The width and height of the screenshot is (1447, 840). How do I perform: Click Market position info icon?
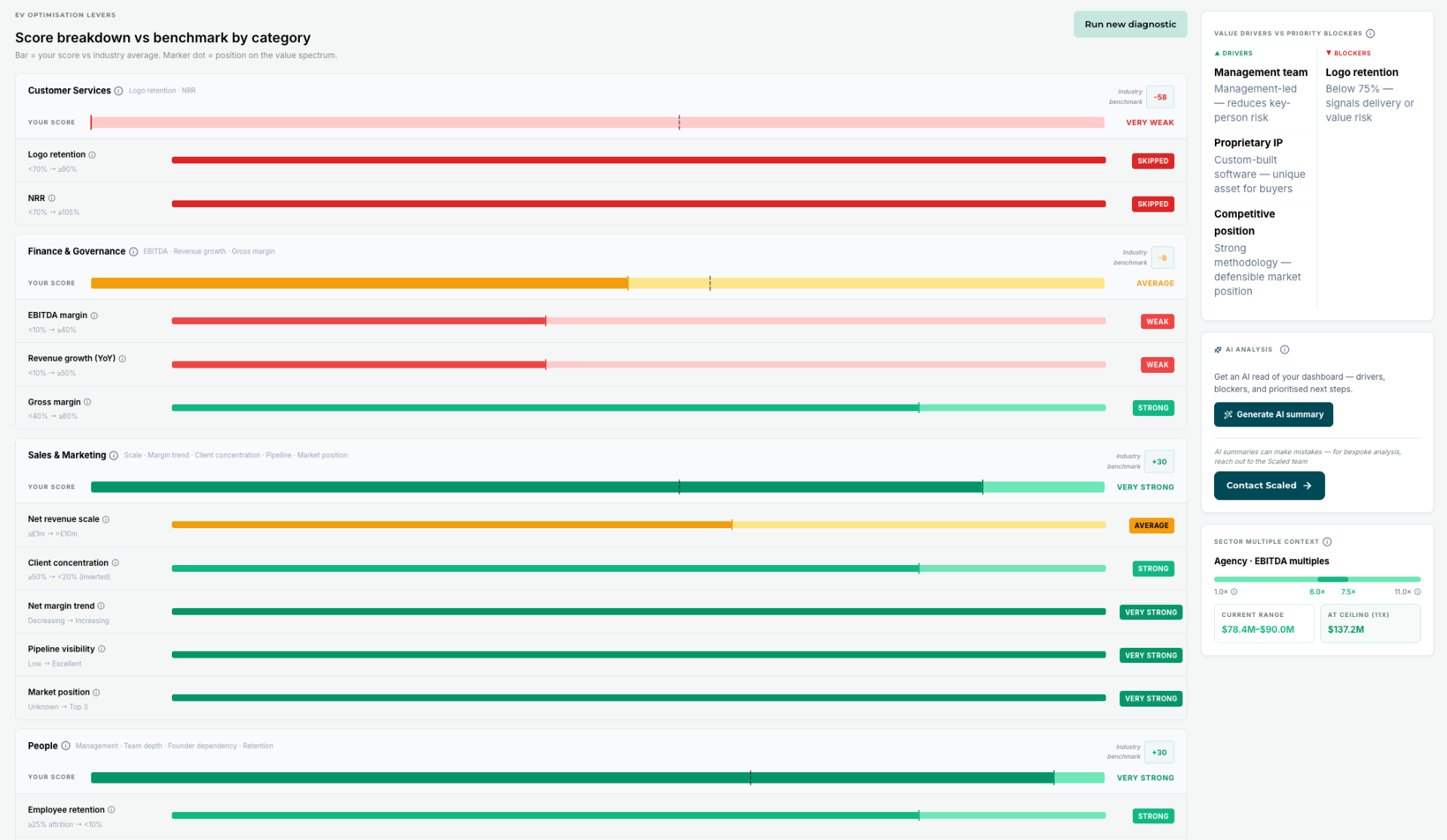click(96, 692)
